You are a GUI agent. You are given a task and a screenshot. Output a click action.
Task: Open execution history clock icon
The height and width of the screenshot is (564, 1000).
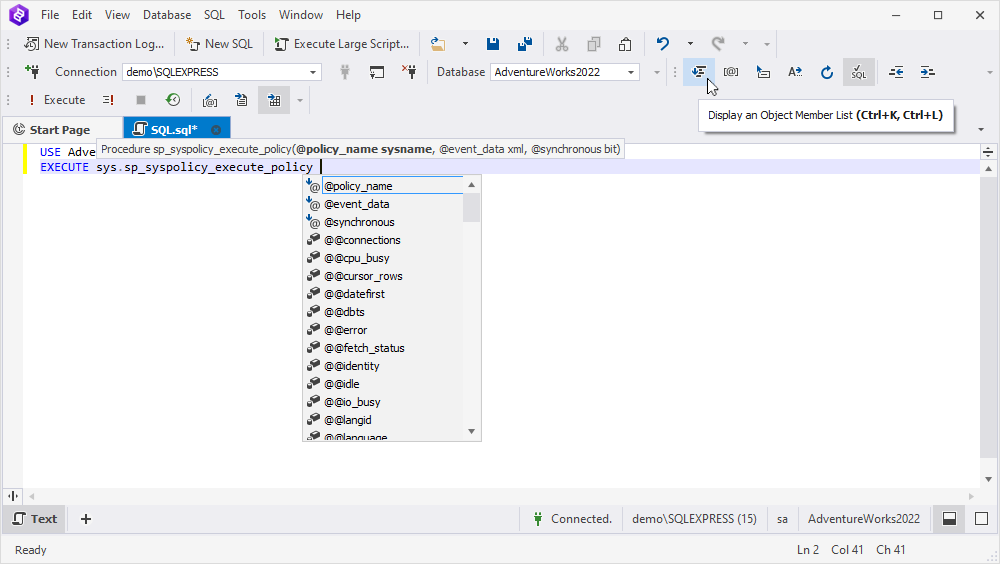point(173,100)
